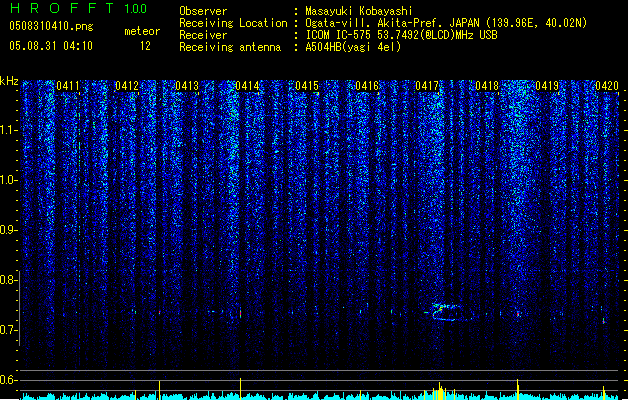Click the 0.8 kHz axis tick label
Image resolution: width=629 pixels, height=400 pixels.
(8, 280)
